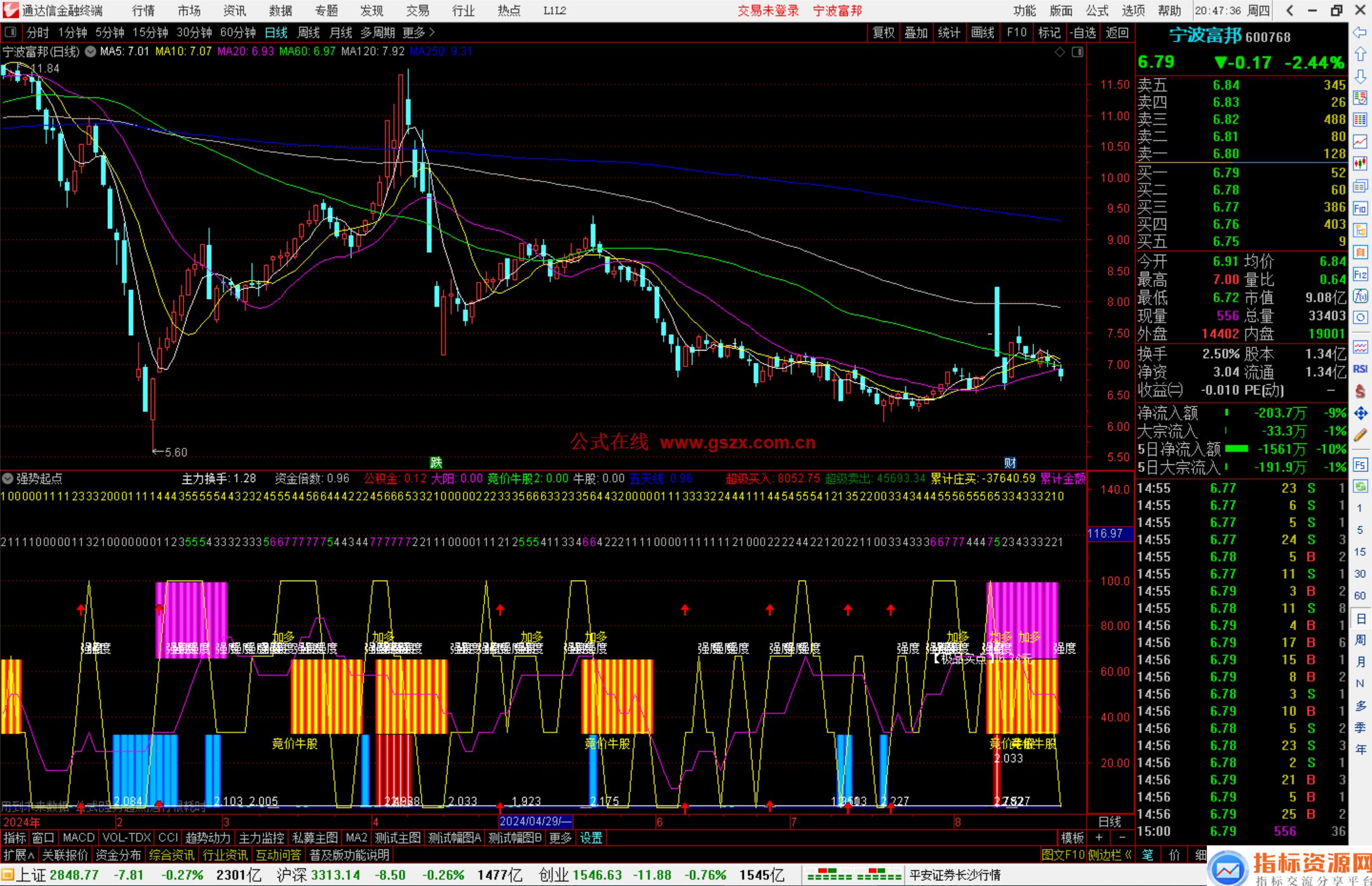Switch to 5-minute period in right sidebar
The width and height of the screenshot is (1372, 886).
(x=1359, y=530)
